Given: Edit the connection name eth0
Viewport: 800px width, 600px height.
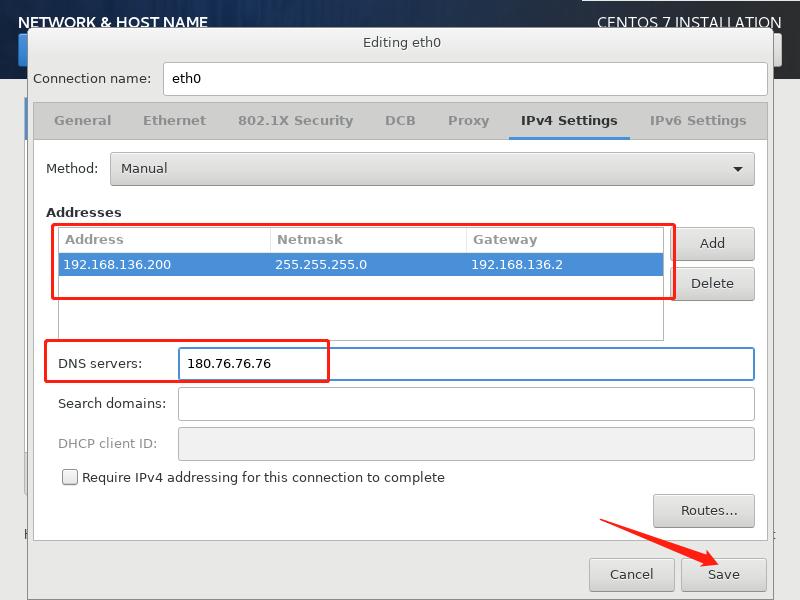Looking at the screenshot, I should [465, 79].
